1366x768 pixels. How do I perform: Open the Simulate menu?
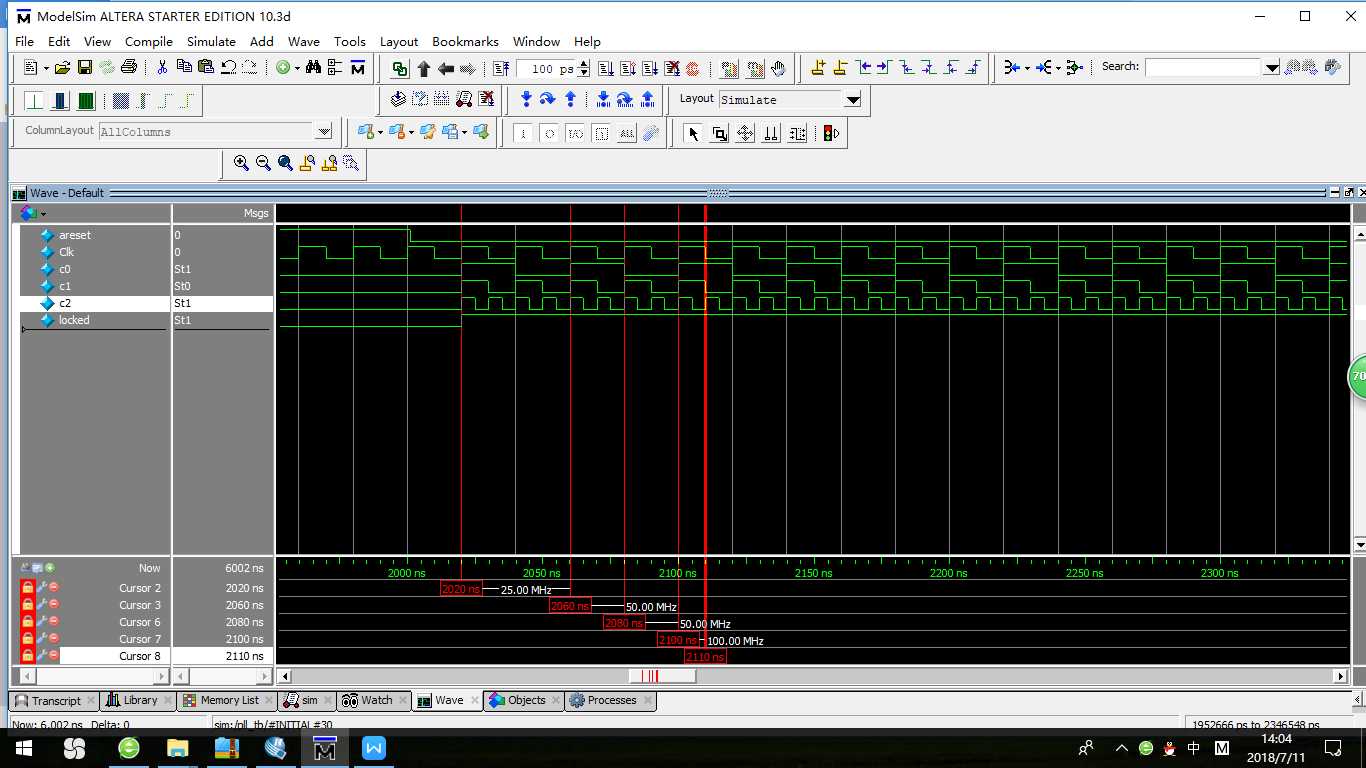pyautogui.click(x=211, y=41)
